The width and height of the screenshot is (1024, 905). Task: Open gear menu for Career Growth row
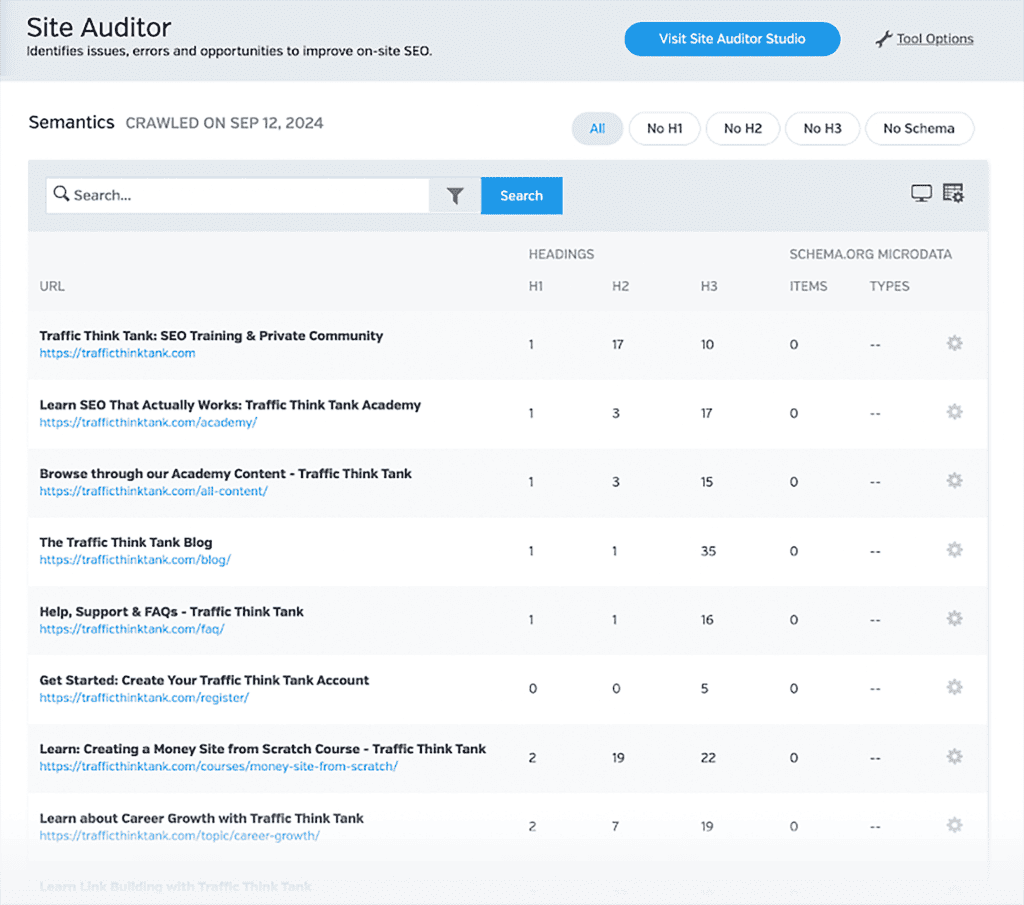tap(954, 825)
